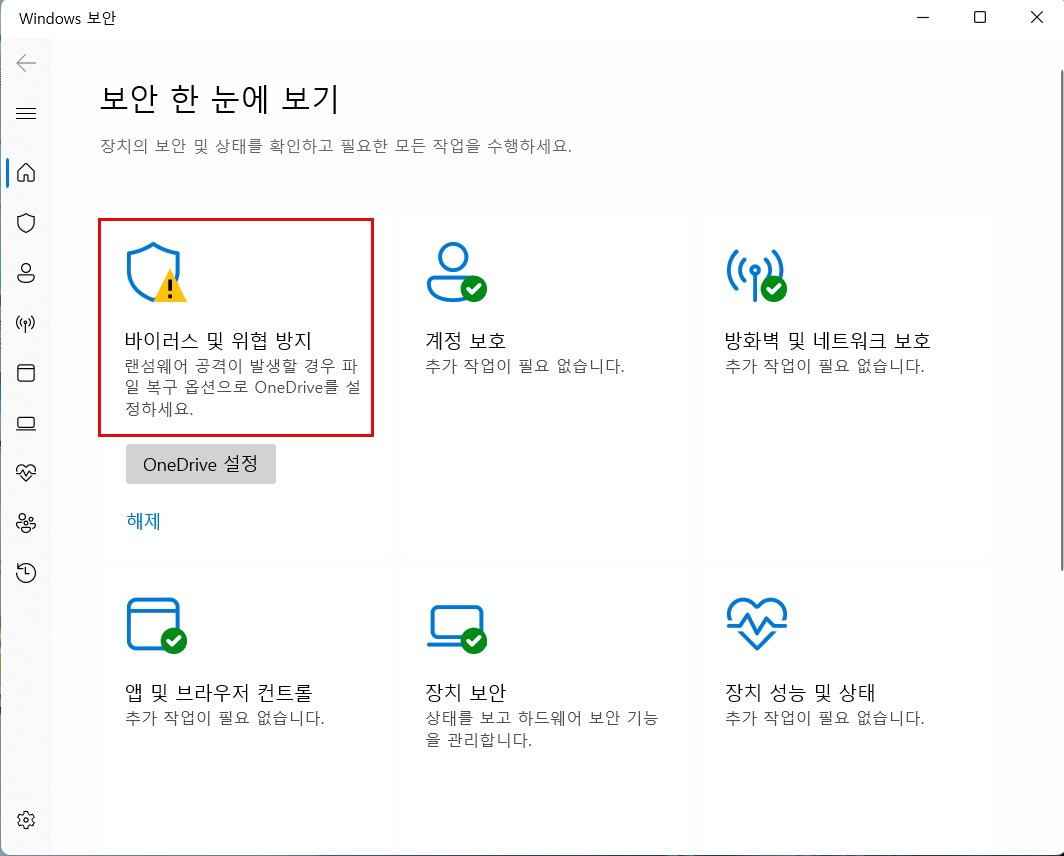Click the 해제 link

(x=143, y=521)
